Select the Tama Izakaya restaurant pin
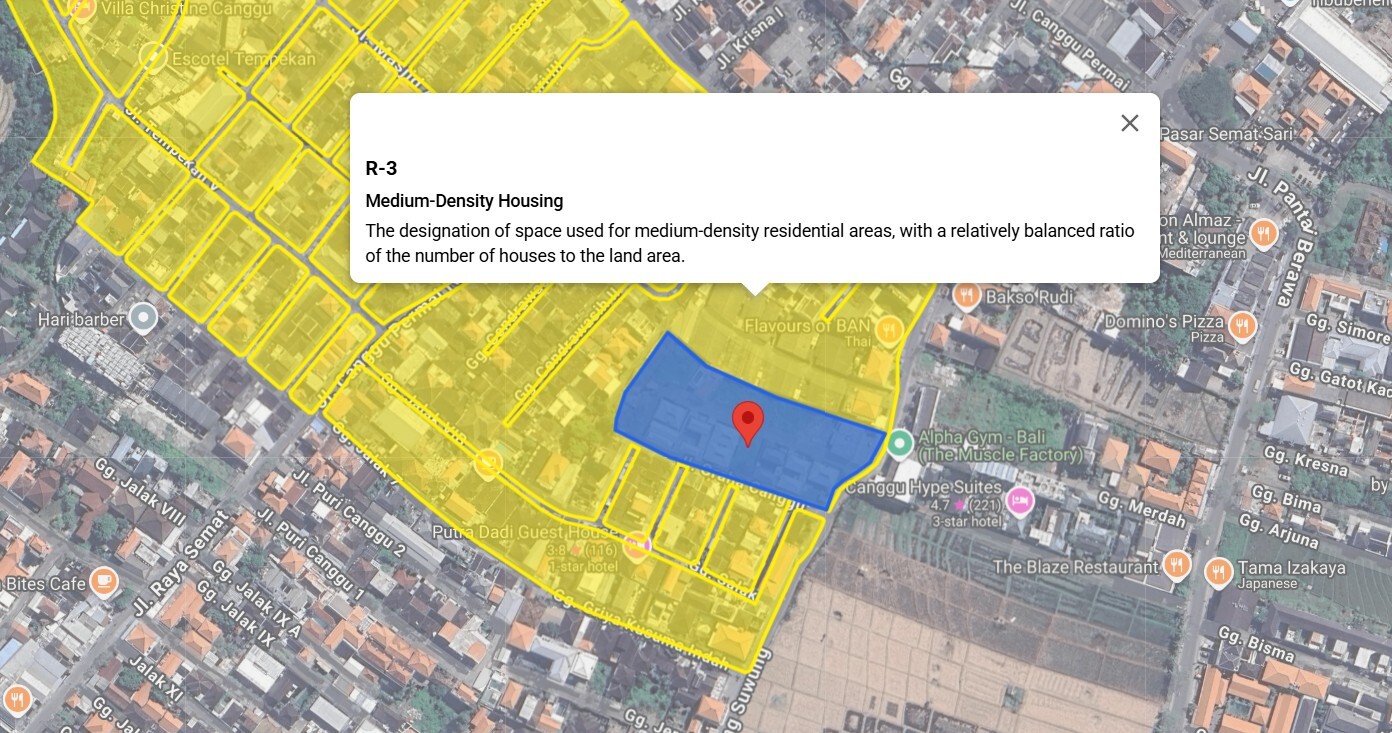Image resolution: width=1392 pixels, height=733 pixels. 1218,571
